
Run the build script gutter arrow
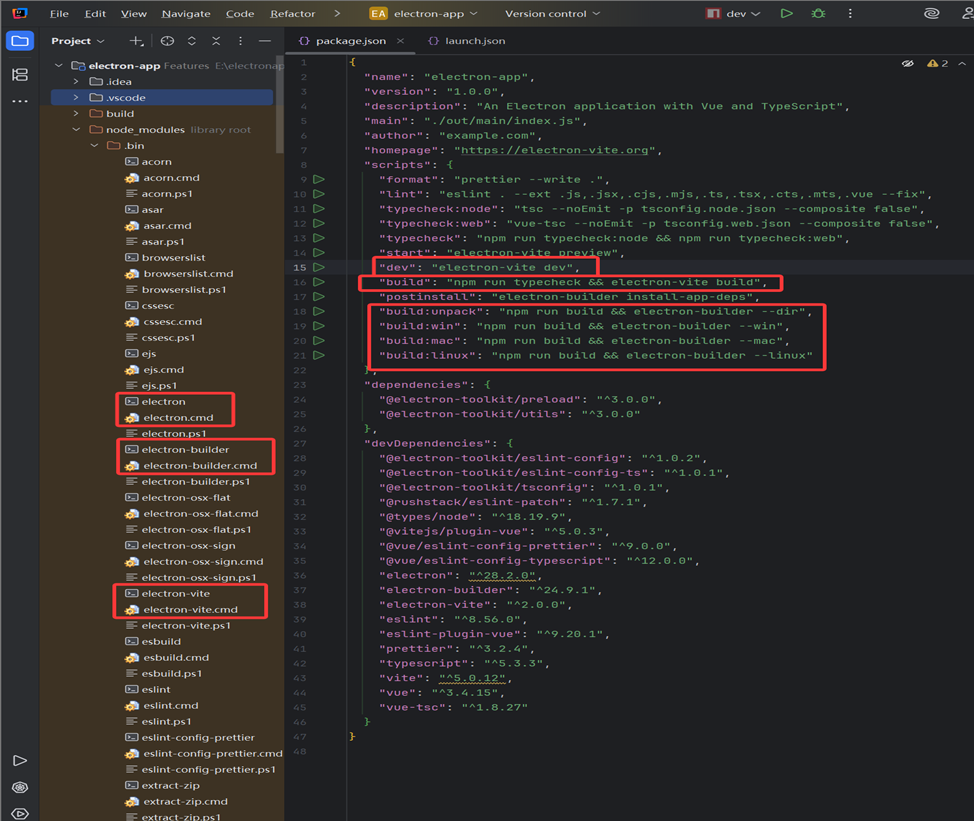pyautogui.click(x=319, y=282)
